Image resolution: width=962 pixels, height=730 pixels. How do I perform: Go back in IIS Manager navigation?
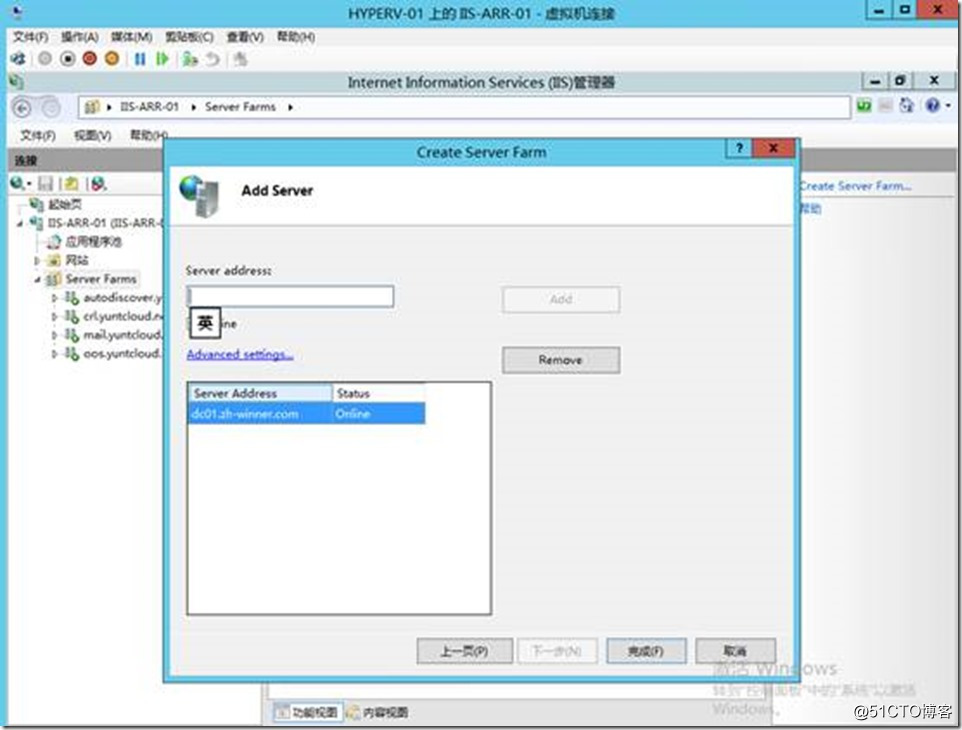[22, 109]
